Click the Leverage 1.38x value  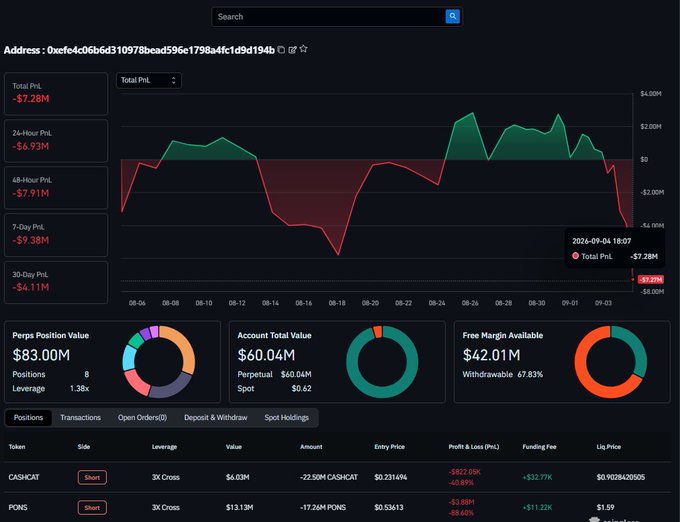79,388
